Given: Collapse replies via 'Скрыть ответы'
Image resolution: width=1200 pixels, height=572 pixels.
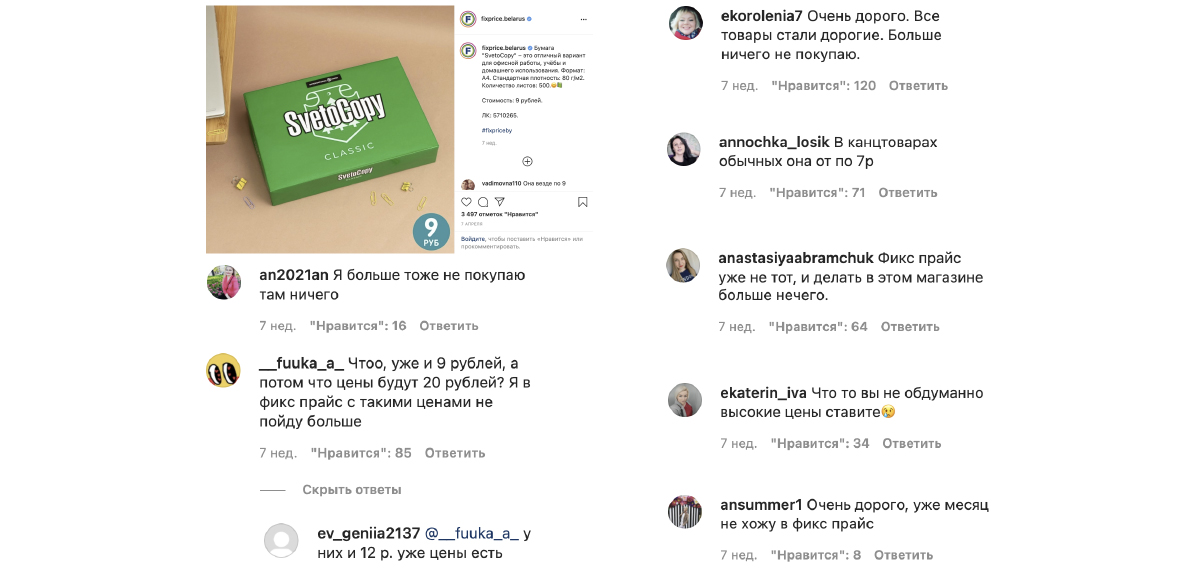Looking at the screenshot, I should 352,490.
